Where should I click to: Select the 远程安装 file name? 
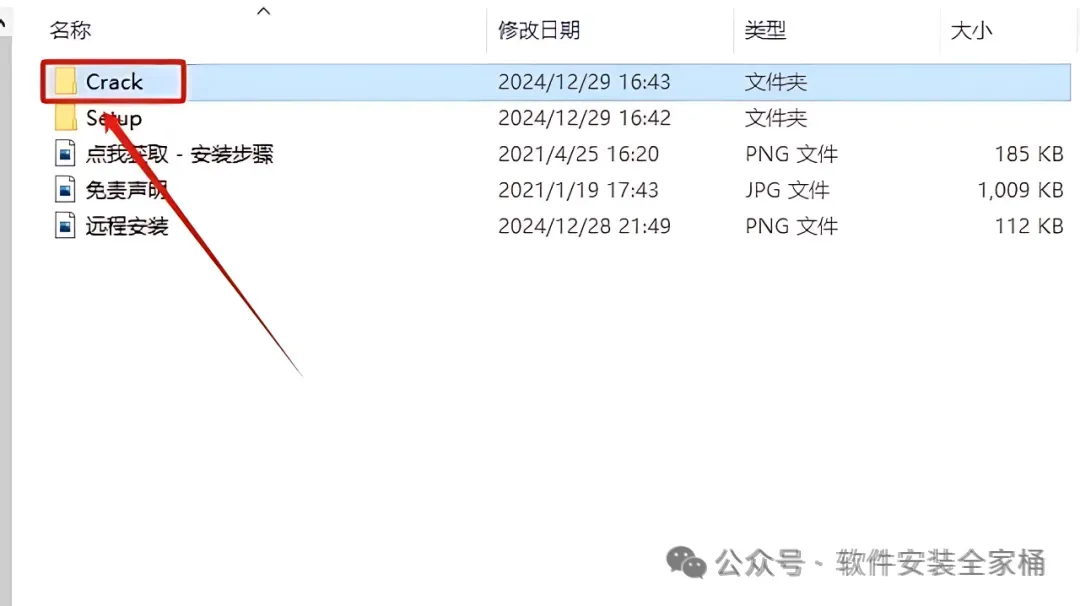(127, 226)
